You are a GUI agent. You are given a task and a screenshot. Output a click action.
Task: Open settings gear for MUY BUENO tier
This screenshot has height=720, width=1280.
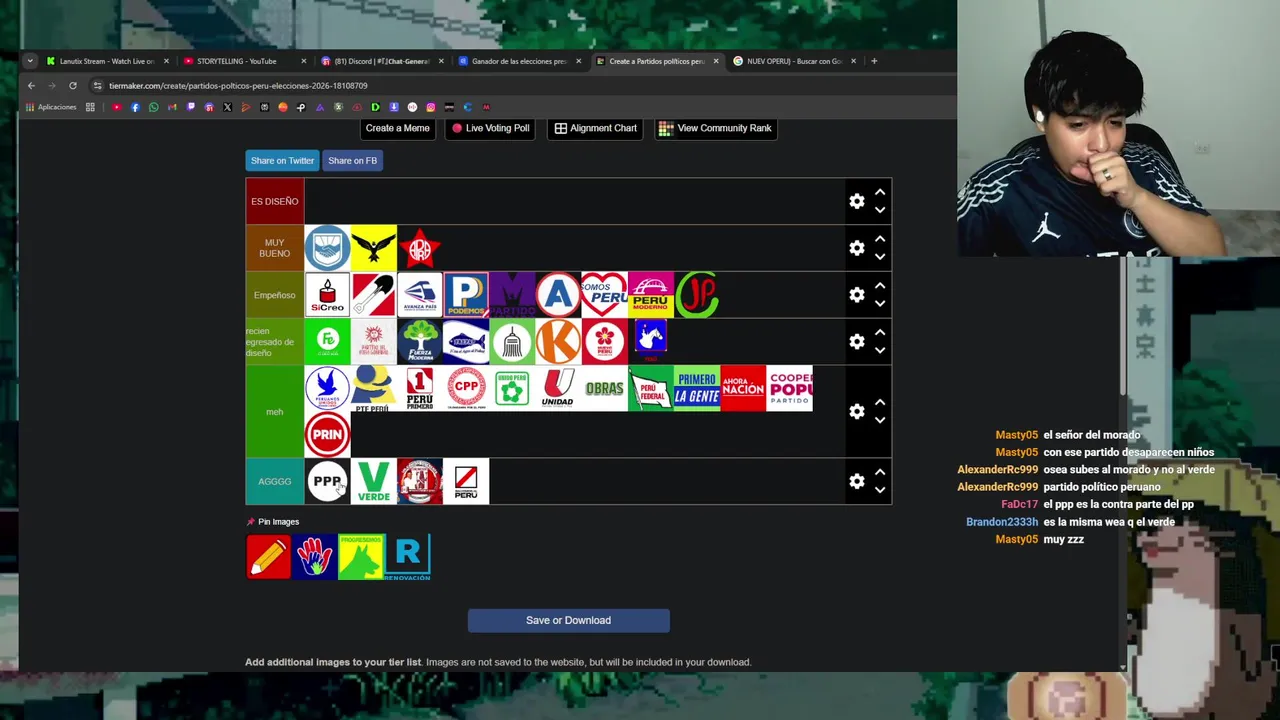[x=857, y=248]
